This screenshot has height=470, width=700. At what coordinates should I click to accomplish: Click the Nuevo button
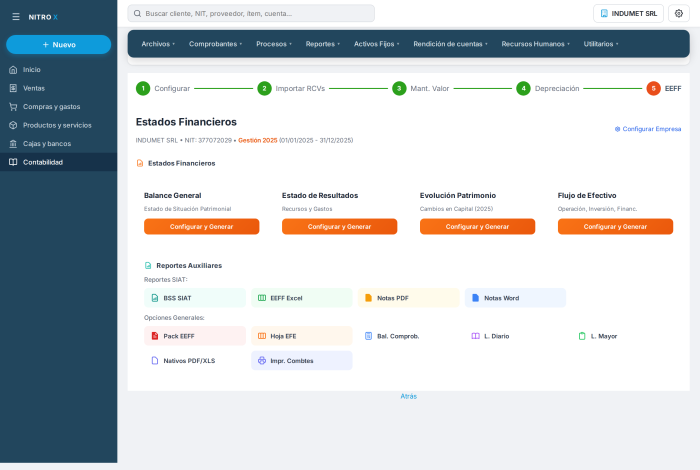point(58,45)
